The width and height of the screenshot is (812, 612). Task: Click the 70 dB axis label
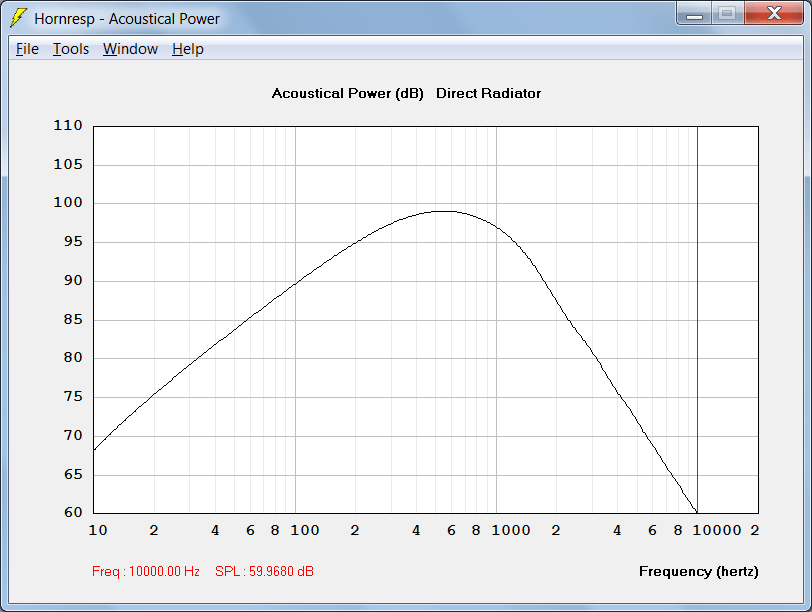click(73, 435)
